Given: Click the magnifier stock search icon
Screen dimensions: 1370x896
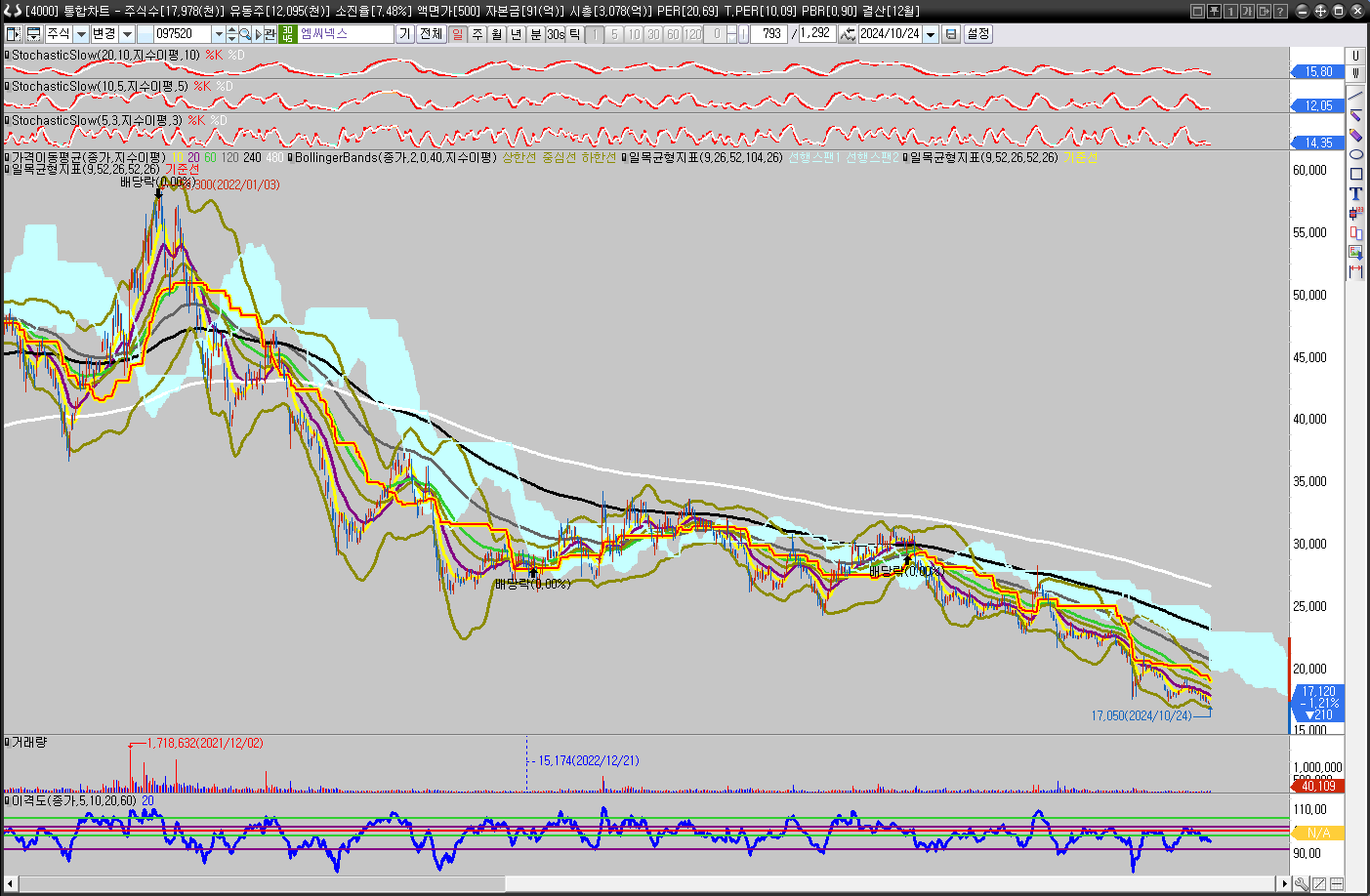Looking at the screenshot, I should tap(245, 34).
